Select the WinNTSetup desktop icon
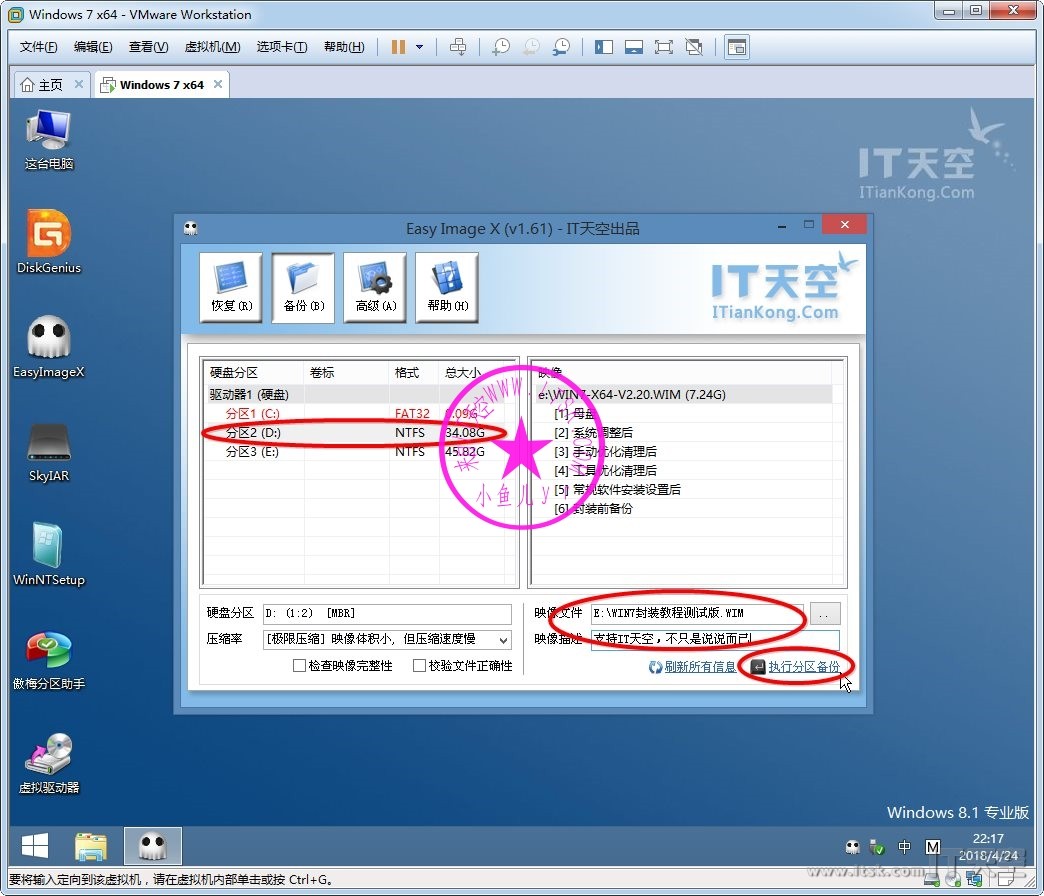The width and height of the screenshot is (1044, 896). click(49, 552)
